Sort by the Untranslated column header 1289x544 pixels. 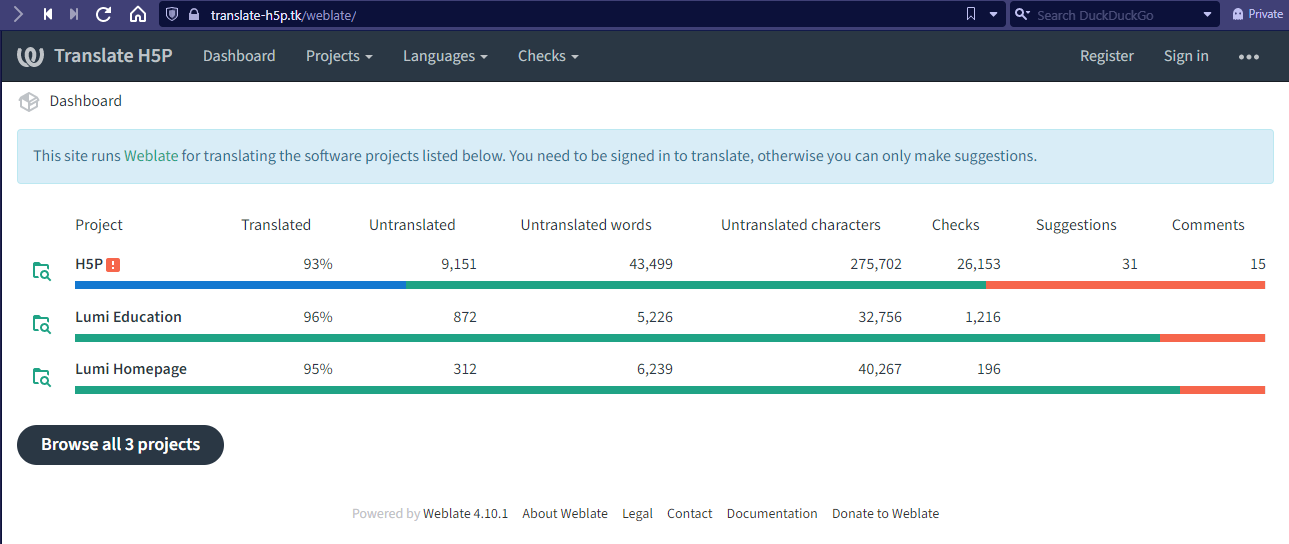click(x=412, y=225)
